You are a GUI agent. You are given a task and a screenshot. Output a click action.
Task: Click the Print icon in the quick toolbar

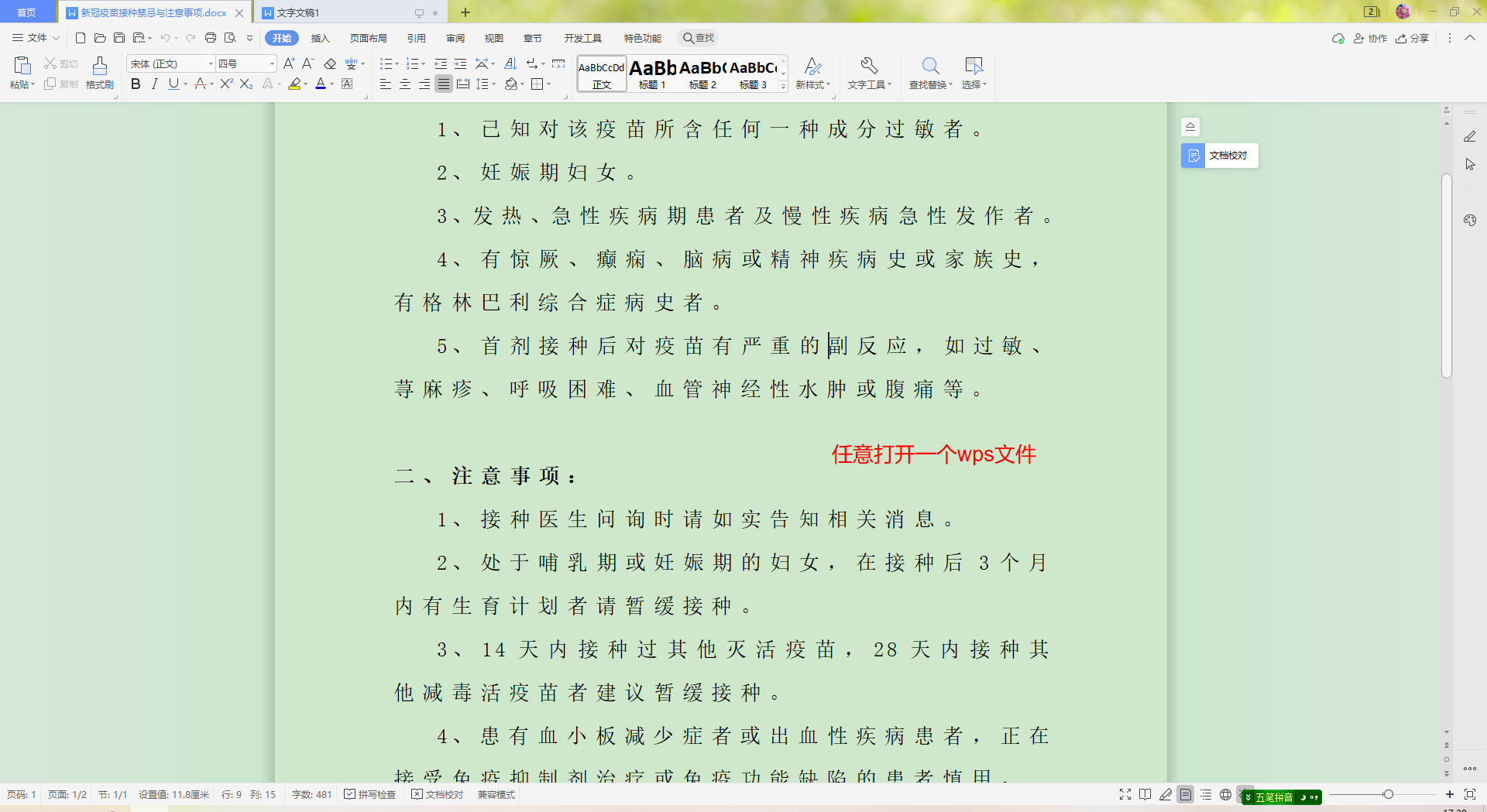211,38
